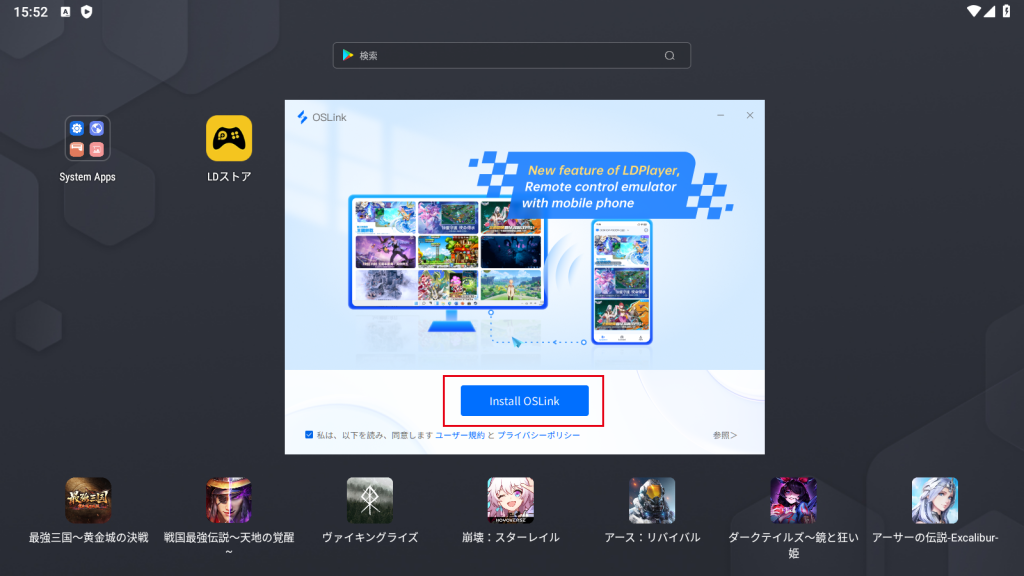The image size is (1024, 576).
Task: Click the Install OSLink button
Action: (524, 400)
